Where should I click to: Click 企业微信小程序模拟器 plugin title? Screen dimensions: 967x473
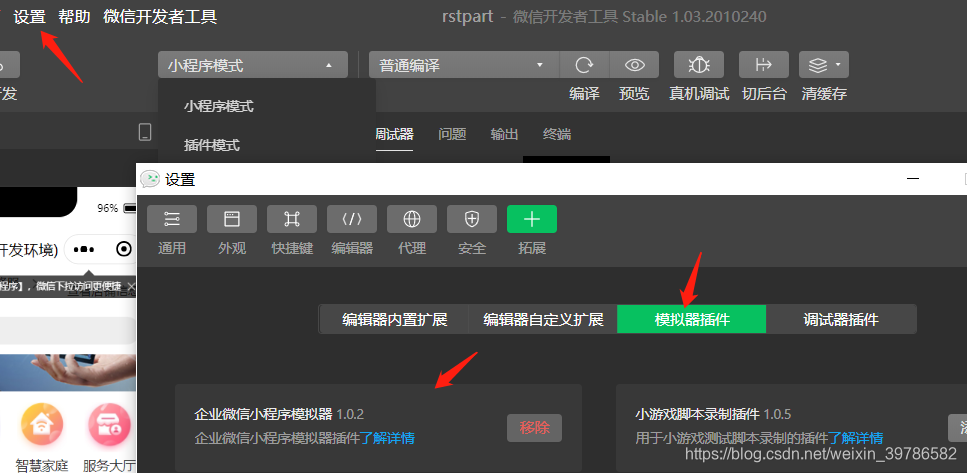tap(263, 414)
